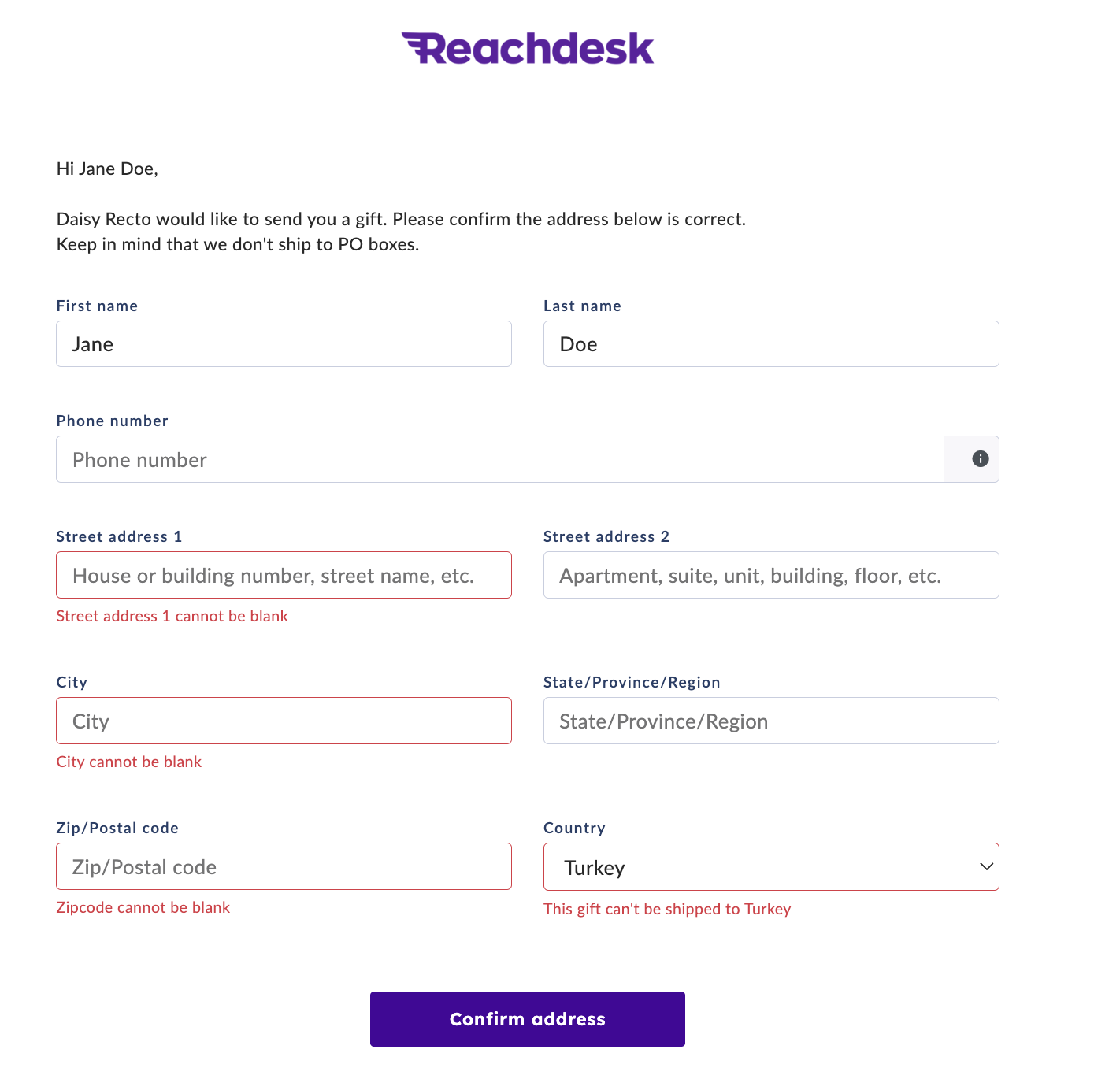Click the Phone number input field

500,459
